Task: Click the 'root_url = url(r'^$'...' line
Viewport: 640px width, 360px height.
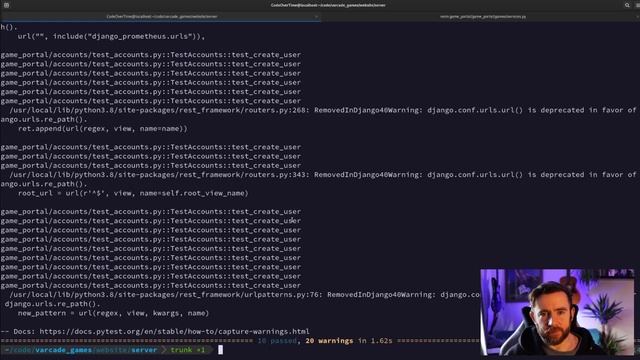Action: coord(133,193)
